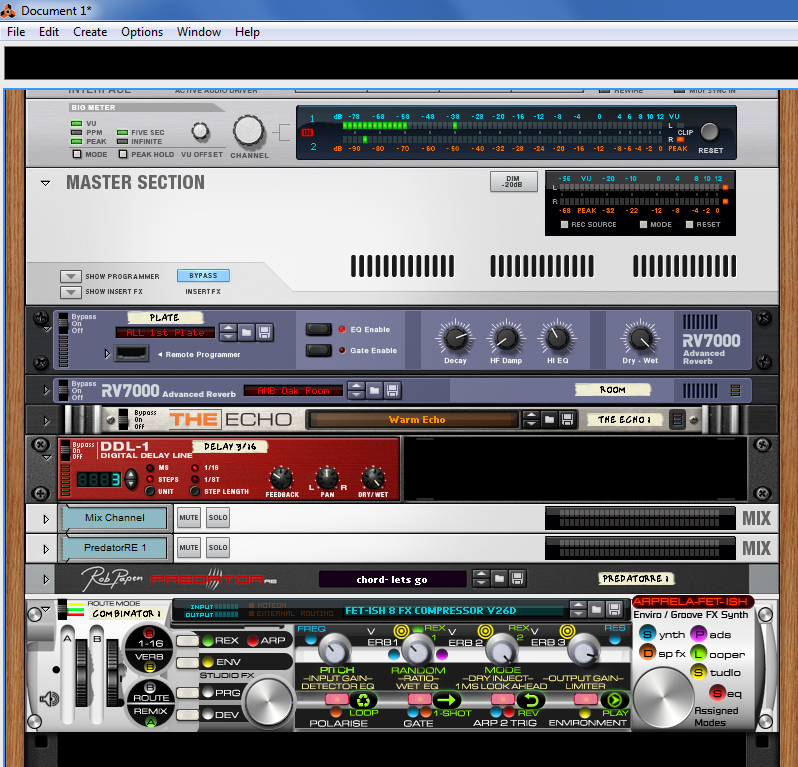Mute the Mix Channel
Screen dimensions: 798x767
coord(188,518)
